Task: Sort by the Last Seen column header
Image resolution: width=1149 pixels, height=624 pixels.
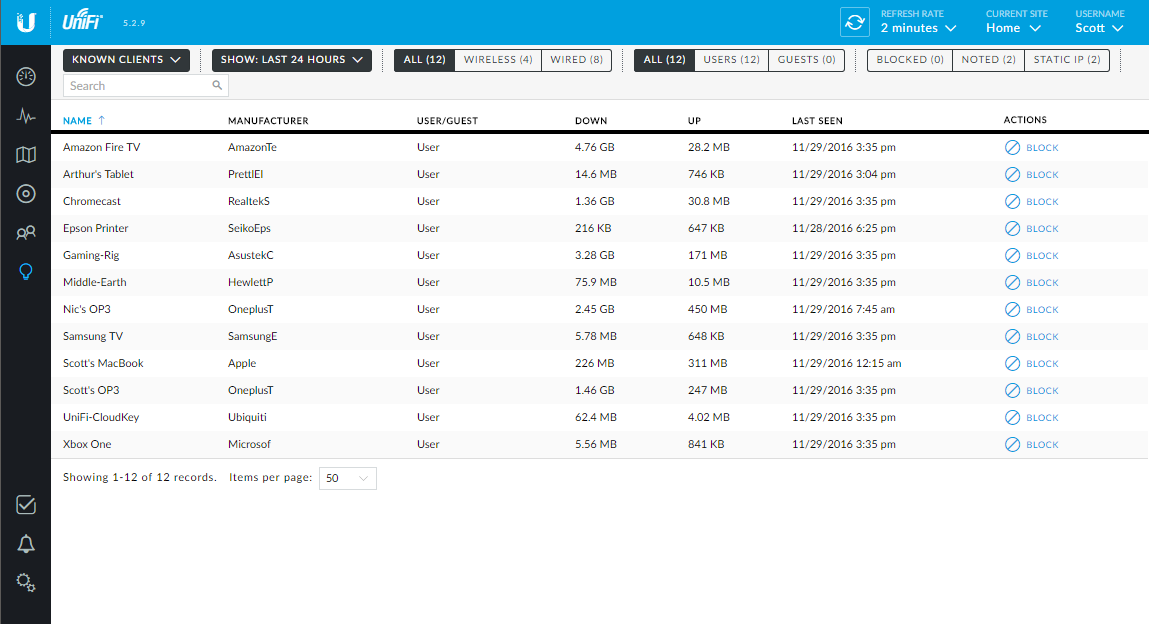Action: coord(817,121)
